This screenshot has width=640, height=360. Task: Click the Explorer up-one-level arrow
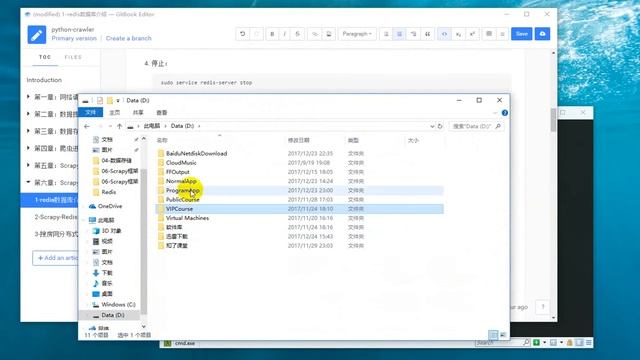[x=120, y=127]
